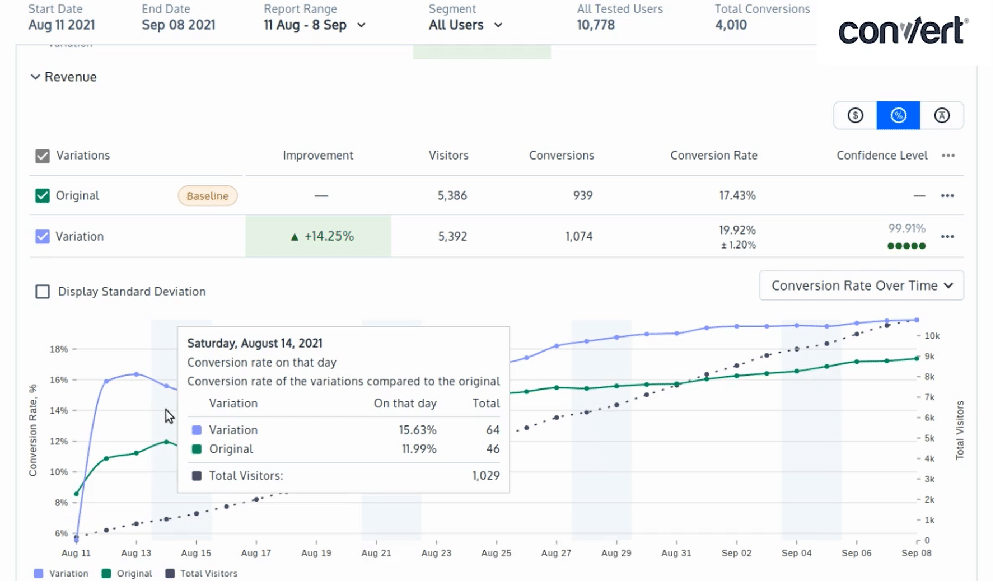Click the Convert logo
The height and width of the screenshot is (587, 993).
[x=903, y=31]
